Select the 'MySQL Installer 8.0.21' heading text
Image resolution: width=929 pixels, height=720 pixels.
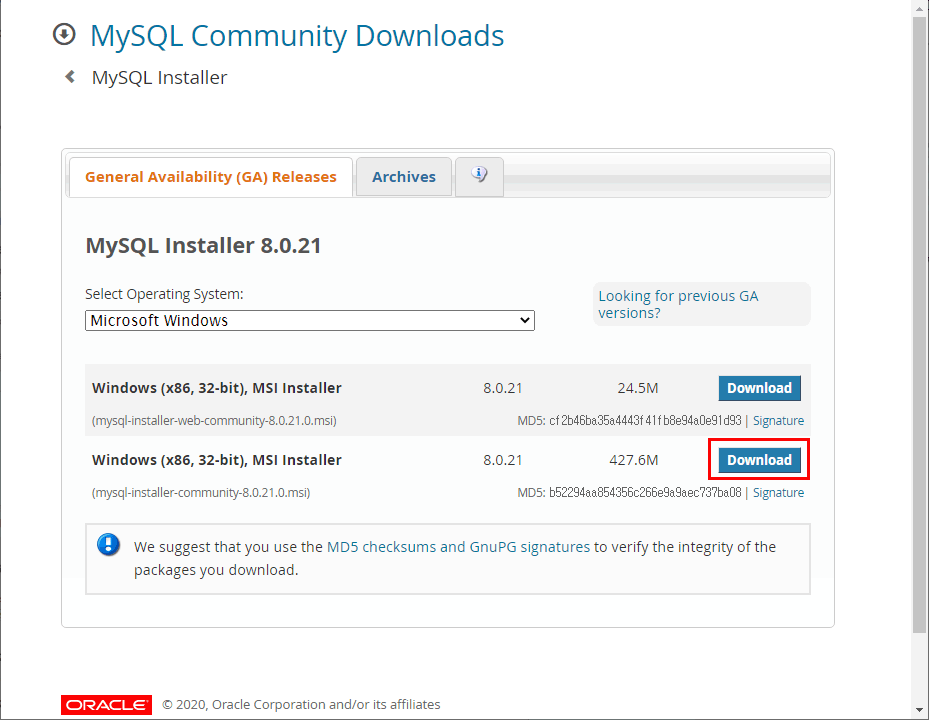pos(203,245)
